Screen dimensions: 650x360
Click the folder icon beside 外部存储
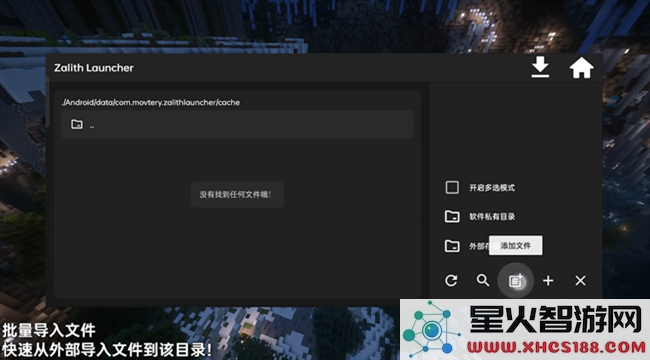click(452, 246)
